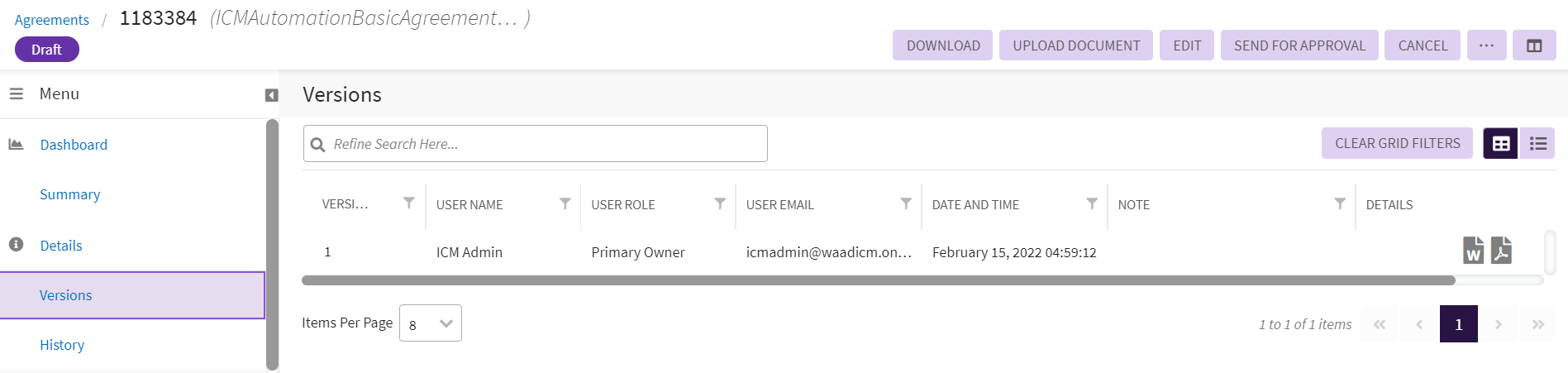Open filter for User Email column
Image resolution: width=1568 pixels, height=373 pixels.
[x=906, y=203]
